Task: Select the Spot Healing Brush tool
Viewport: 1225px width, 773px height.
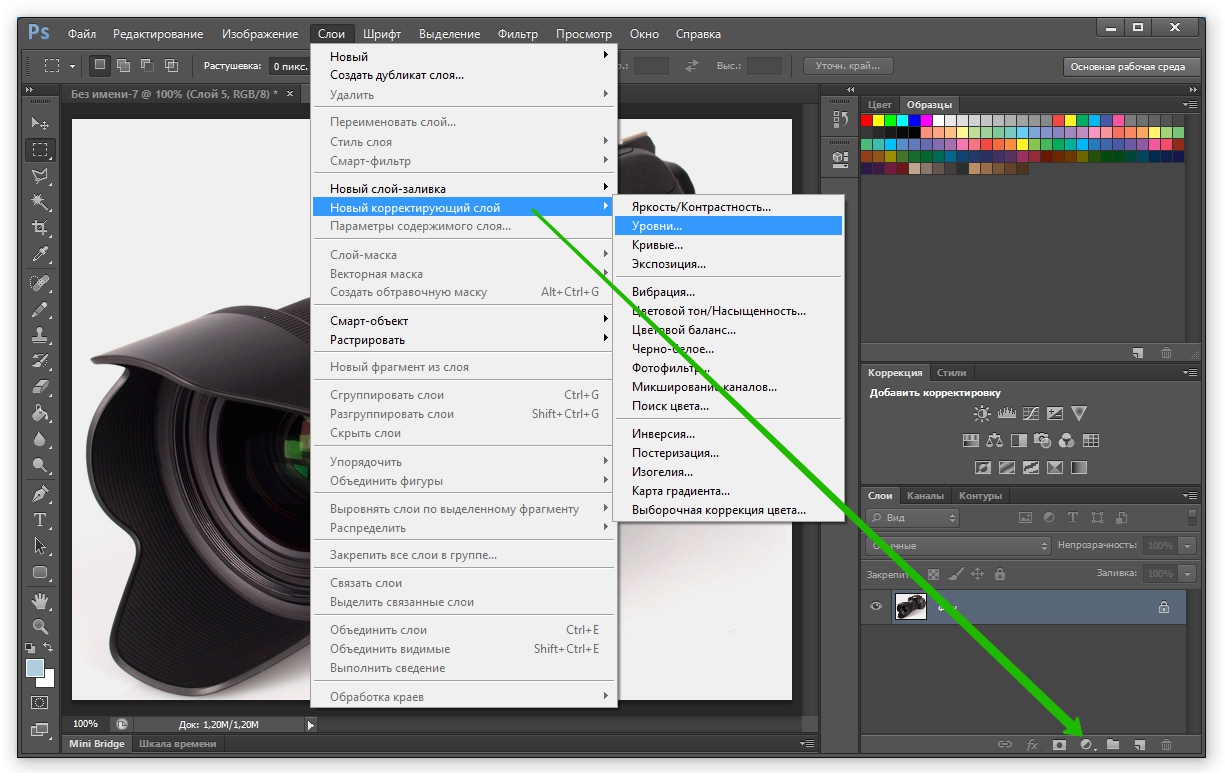Action: (x=40, y=282)
